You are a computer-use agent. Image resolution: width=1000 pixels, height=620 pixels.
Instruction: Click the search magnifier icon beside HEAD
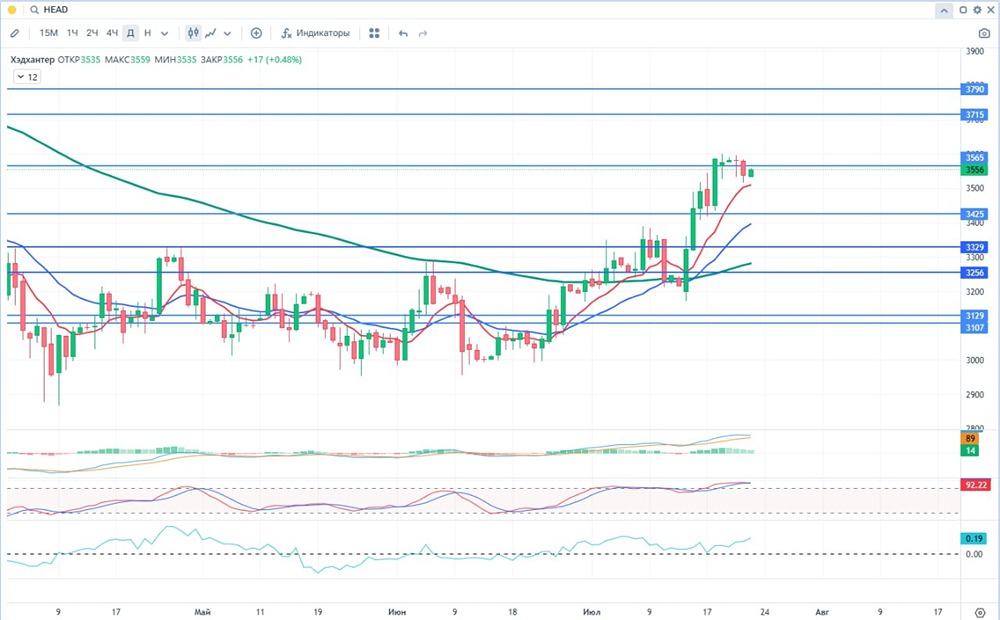point(34,10)
